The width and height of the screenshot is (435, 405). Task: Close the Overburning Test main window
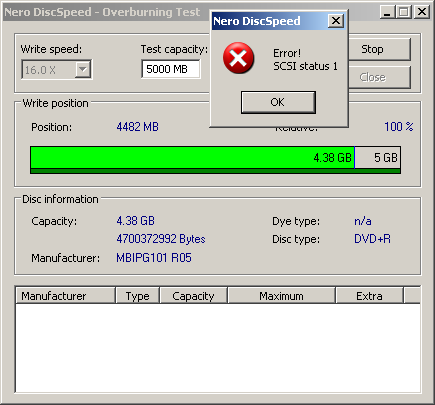click(x=422, y=12)
